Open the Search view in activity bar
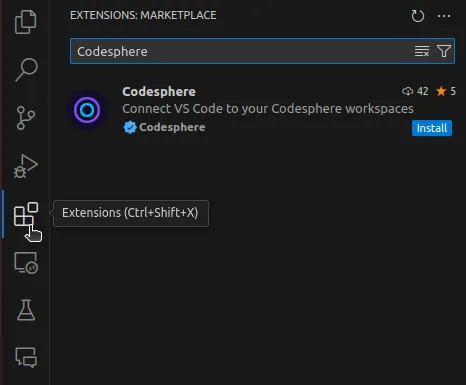The height and width of the screenshot is (385, 466). 26,69
